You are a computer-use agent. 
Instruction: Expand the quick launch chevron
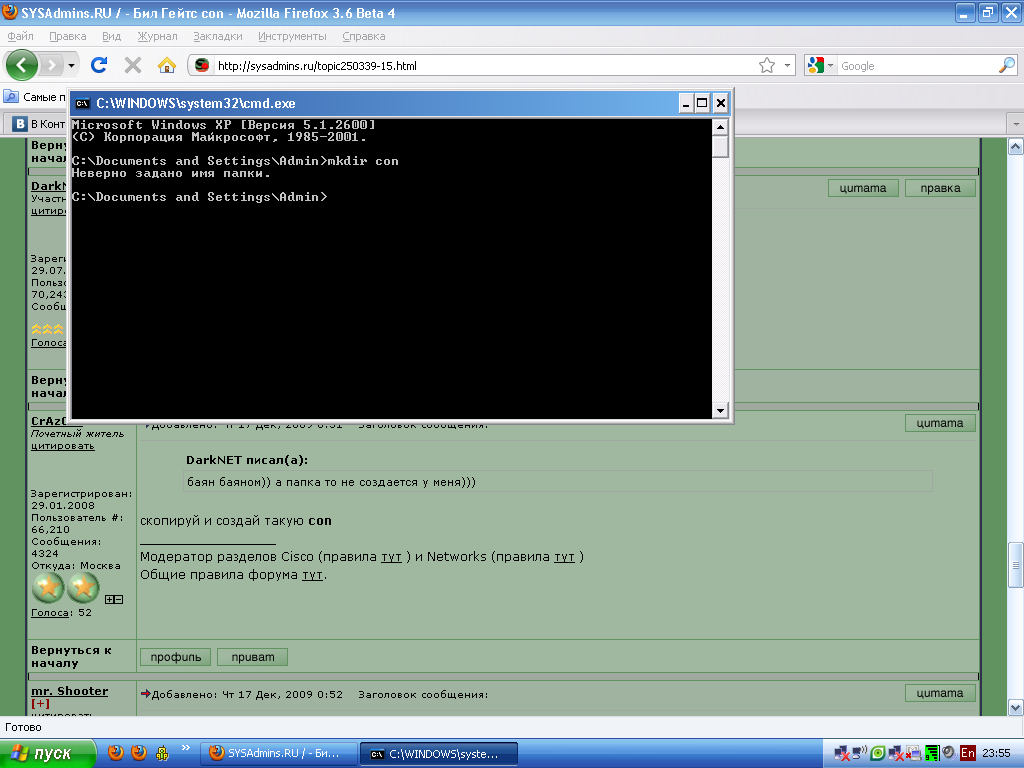click(185, 748)
